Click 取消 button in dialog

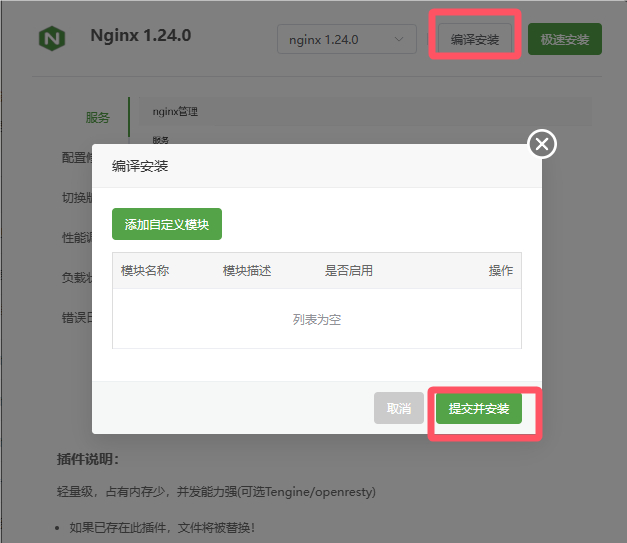(x=399, y=408)
